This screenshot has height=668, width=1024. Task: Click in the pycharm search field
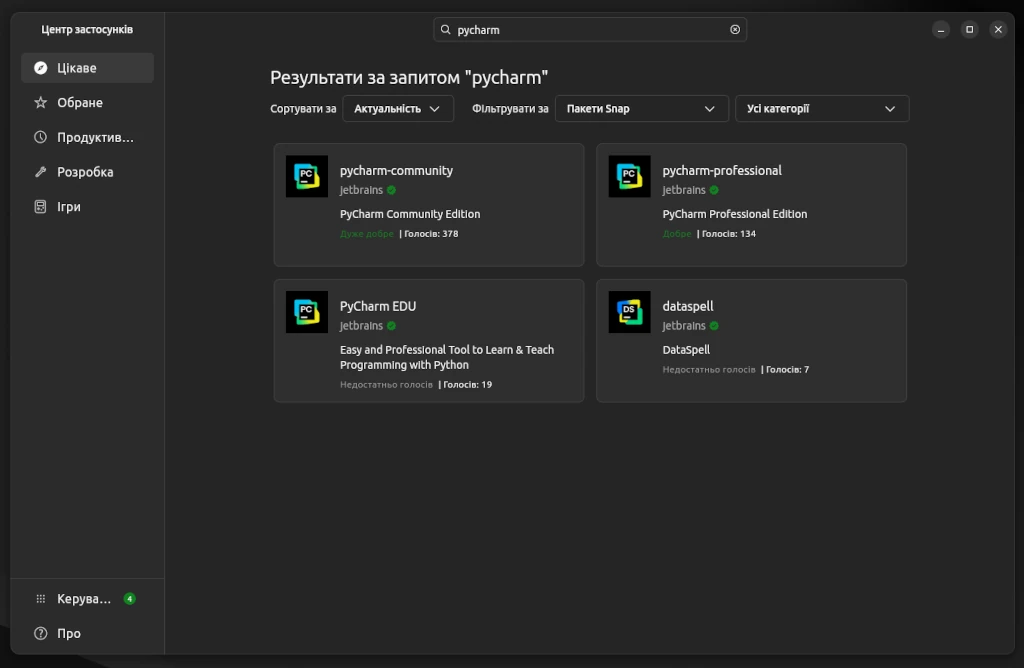click(x=590, y=29)
